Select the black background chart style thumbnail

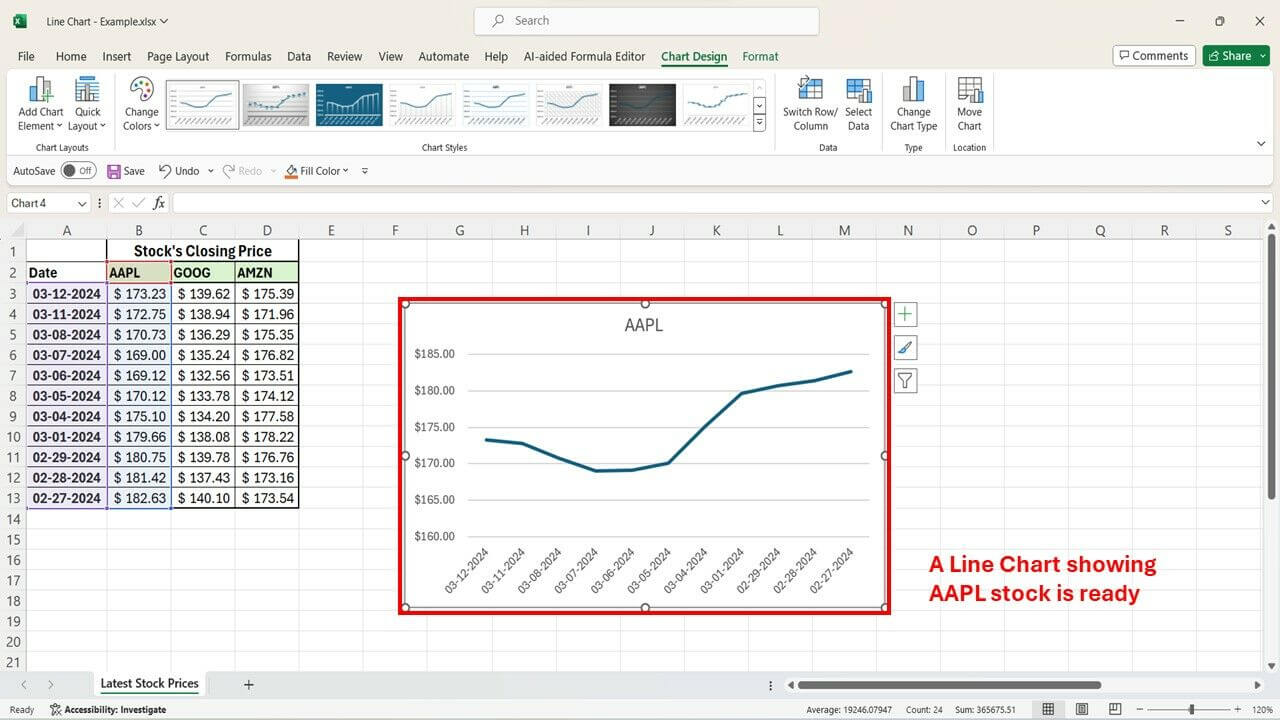point(642,105)
